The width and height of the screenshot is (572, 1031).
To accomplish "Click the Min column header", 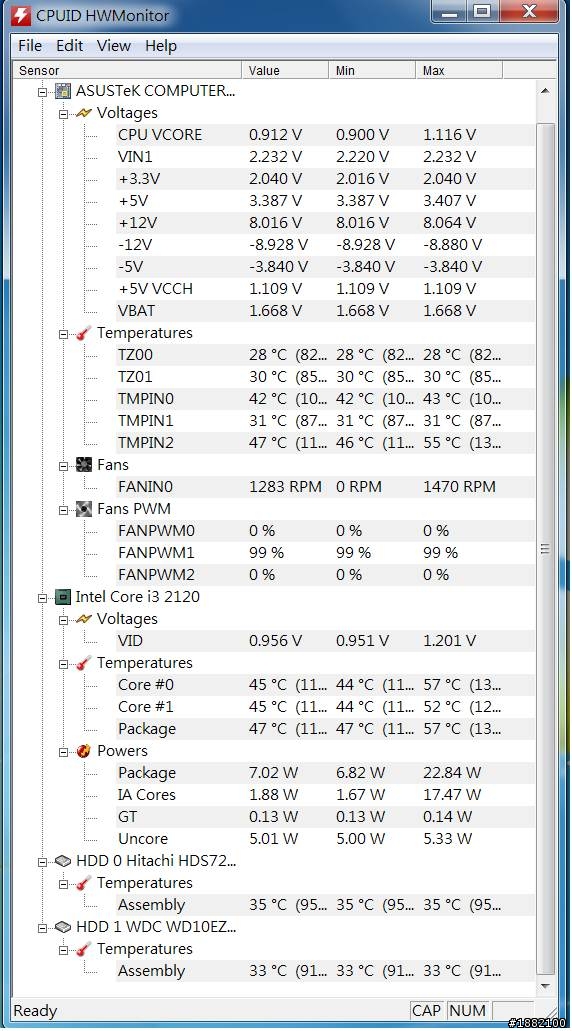I will coord(371,70).
